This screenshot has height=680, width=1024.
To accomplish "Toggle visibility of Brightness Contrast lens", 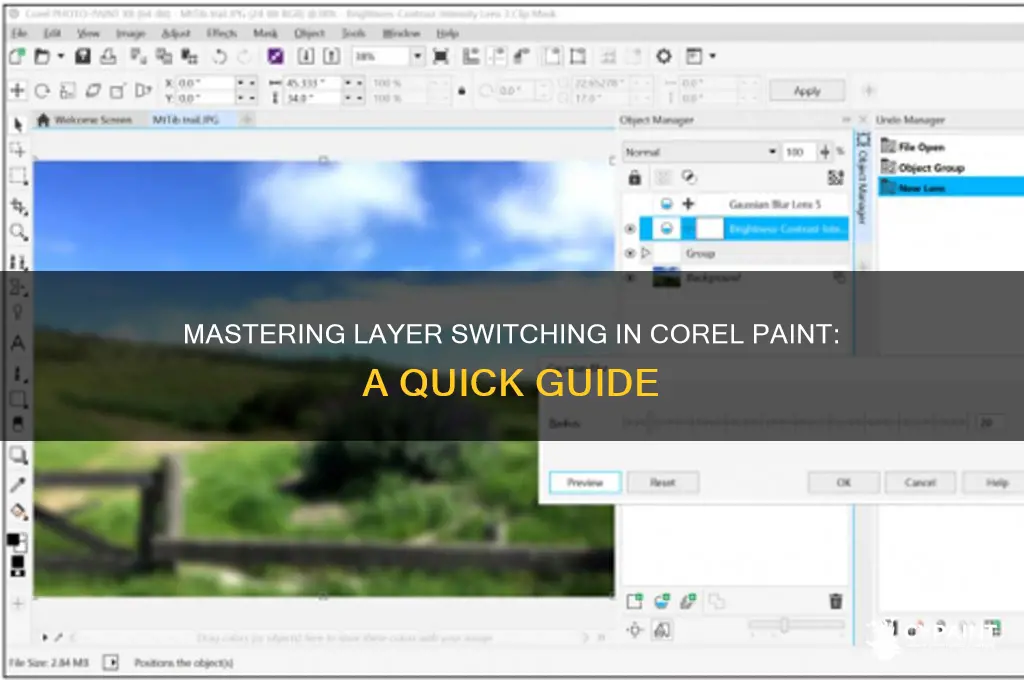I will tap(630, 229).
